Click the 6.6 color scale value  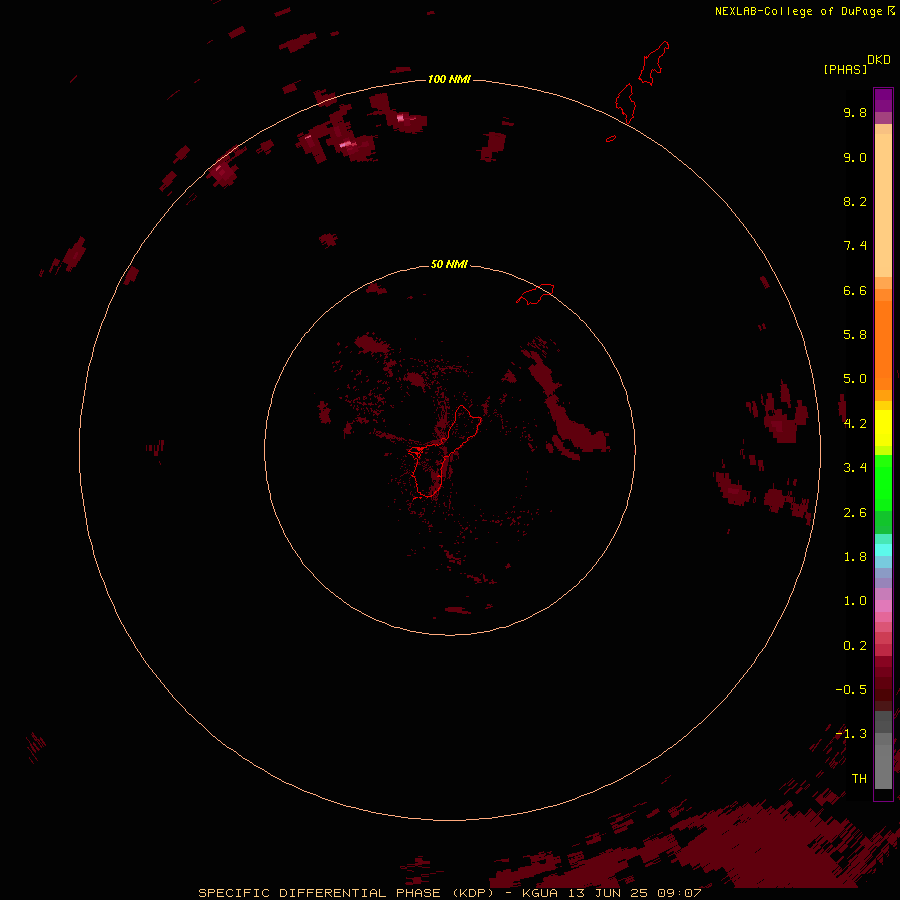[x=855, y=290]
